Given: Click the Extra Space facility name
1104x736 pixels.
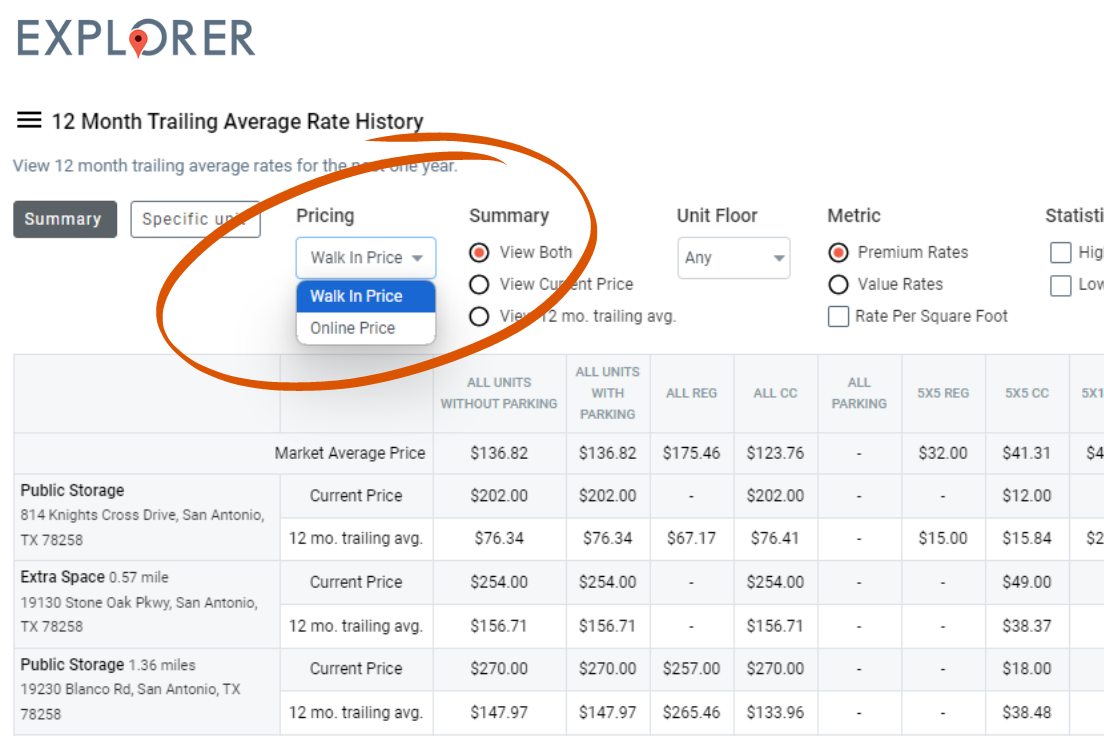Looking at the screenshot, I should [62, 577].
